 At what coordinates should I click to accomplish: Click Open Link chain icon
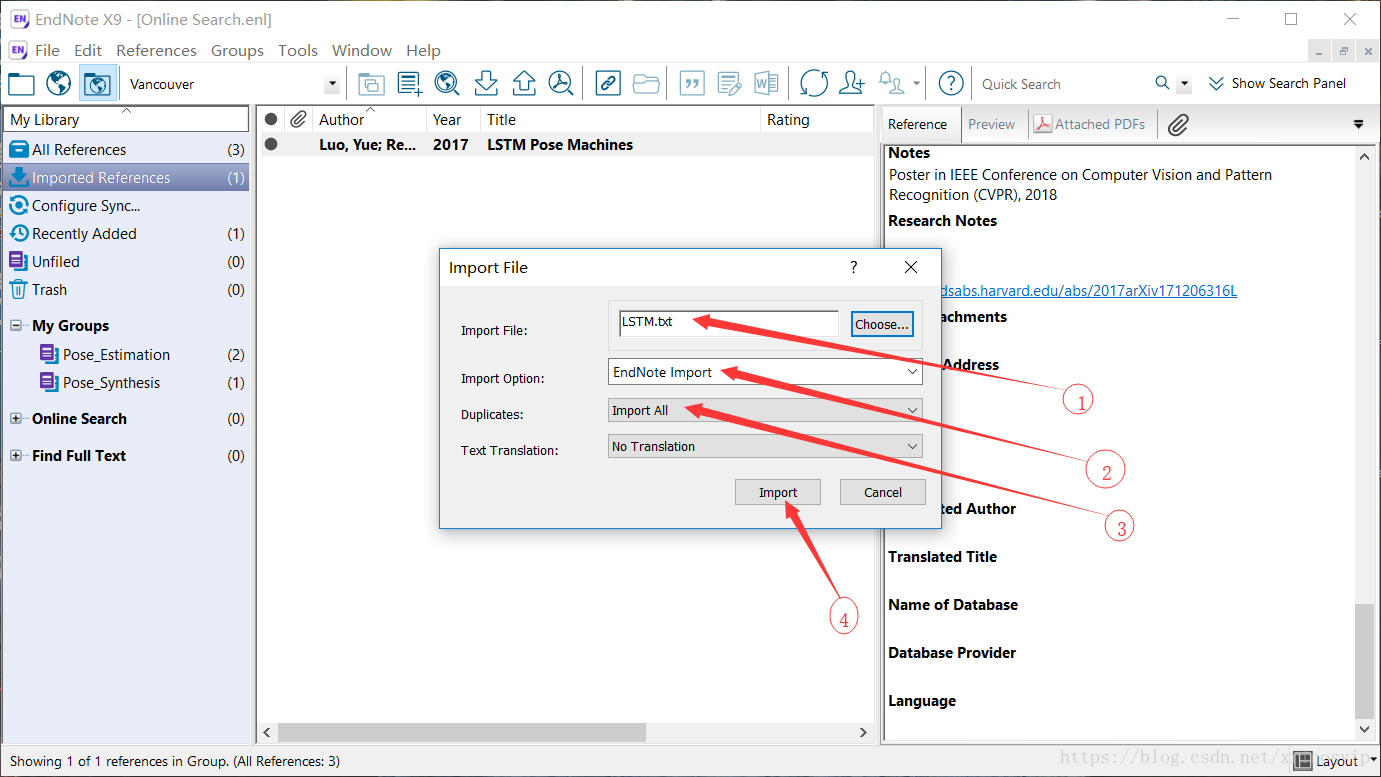point(608,84)
